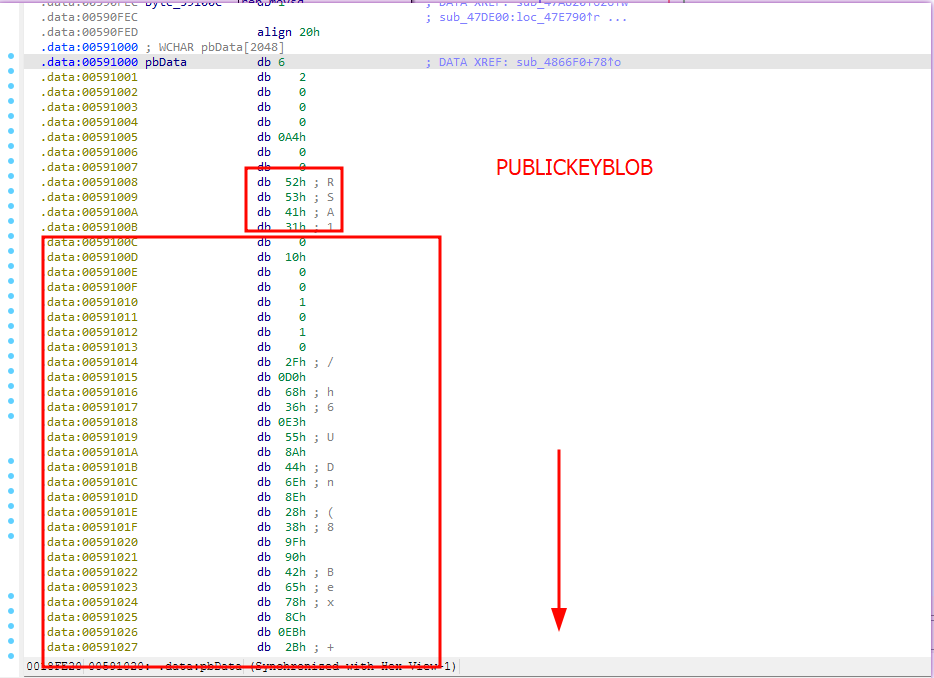Viewport: 934px width, 678px height.
Task: Click the red PUBLICKEYBLOB annotation text
Action: coord(574,167)
